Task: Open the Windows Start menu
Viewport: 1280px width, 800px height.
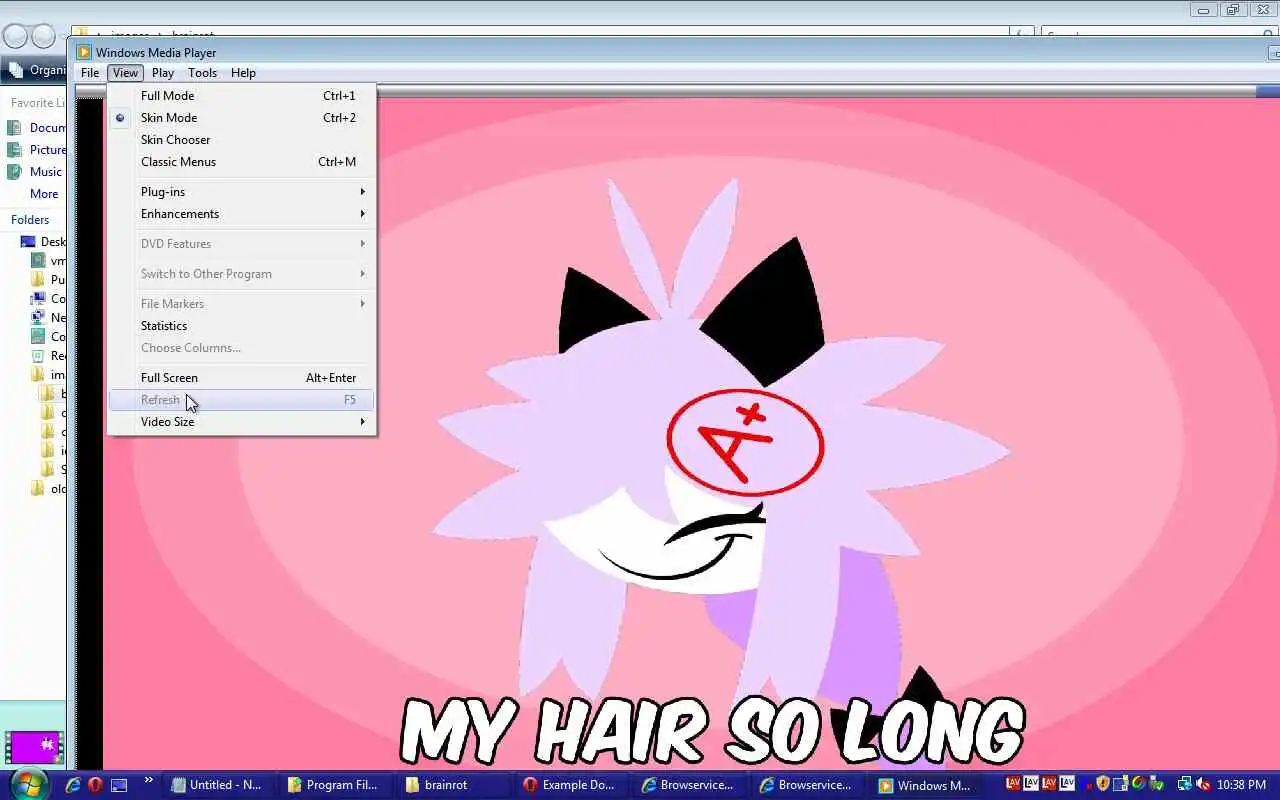Action: tap(27, 784)
